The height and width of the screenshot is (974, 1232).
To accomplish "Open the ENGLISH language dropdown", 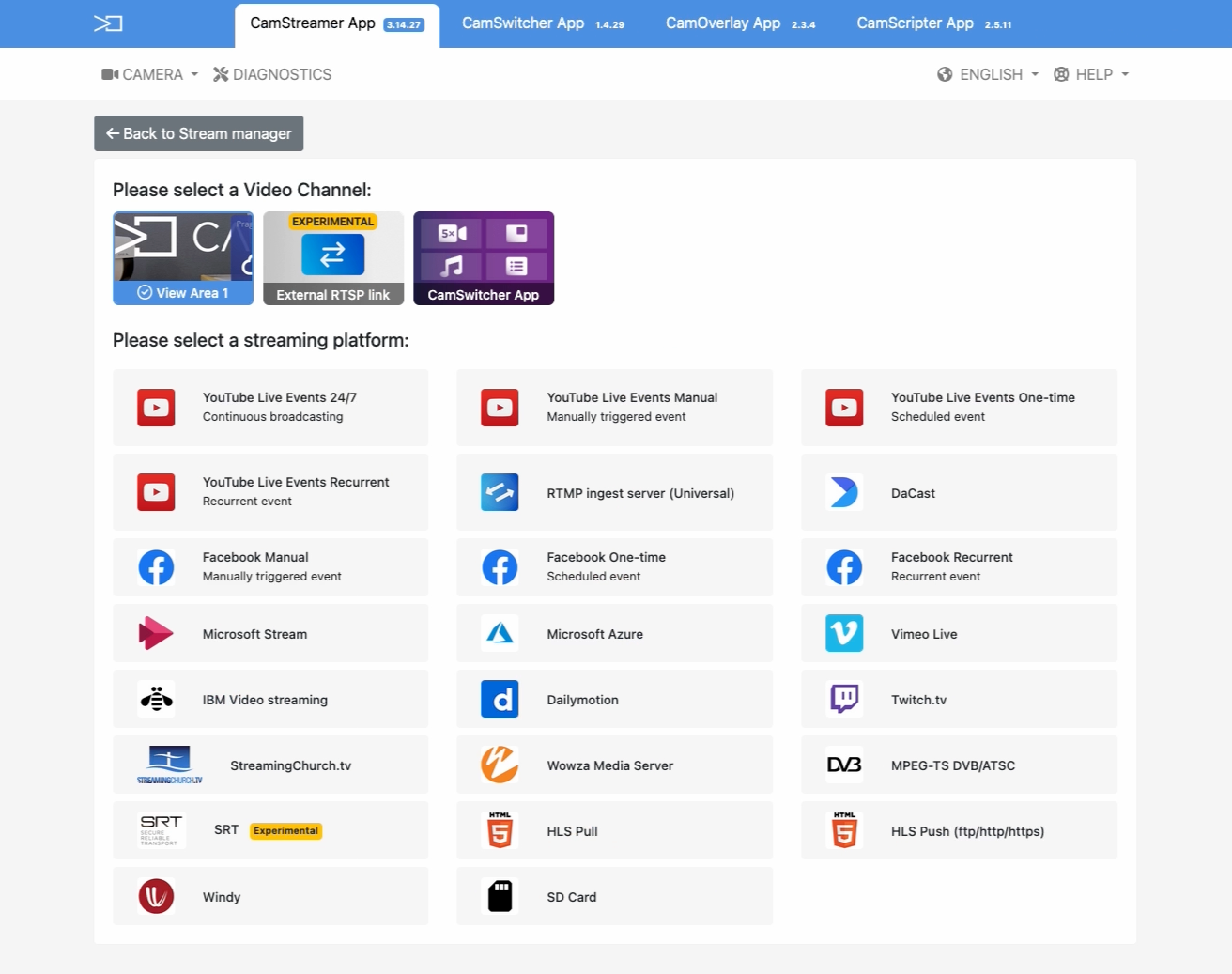I will (x=988, y=74).
